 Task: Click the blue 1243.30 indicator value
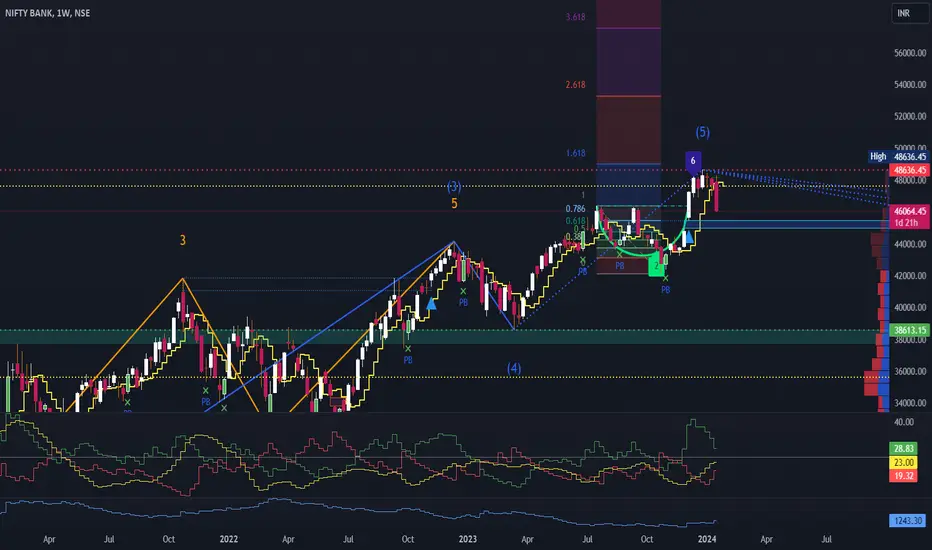(908, 521)
